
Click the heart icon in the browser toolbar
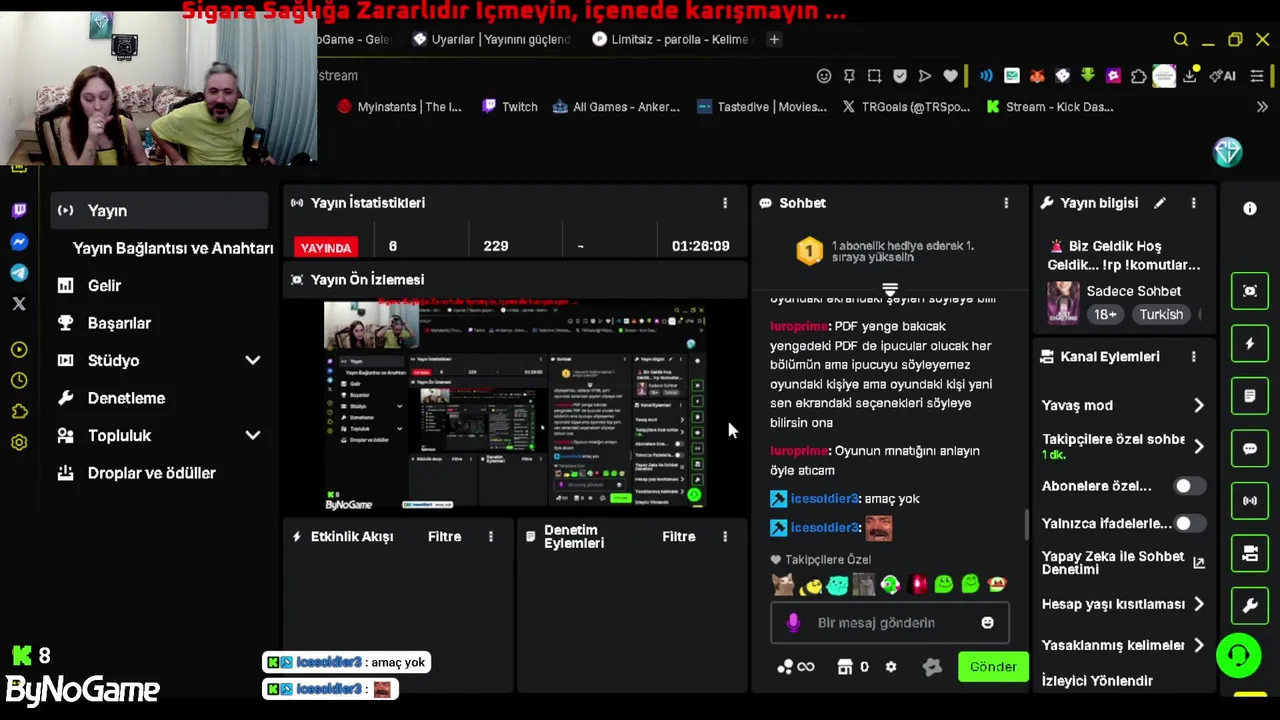[x=950, y=76]
